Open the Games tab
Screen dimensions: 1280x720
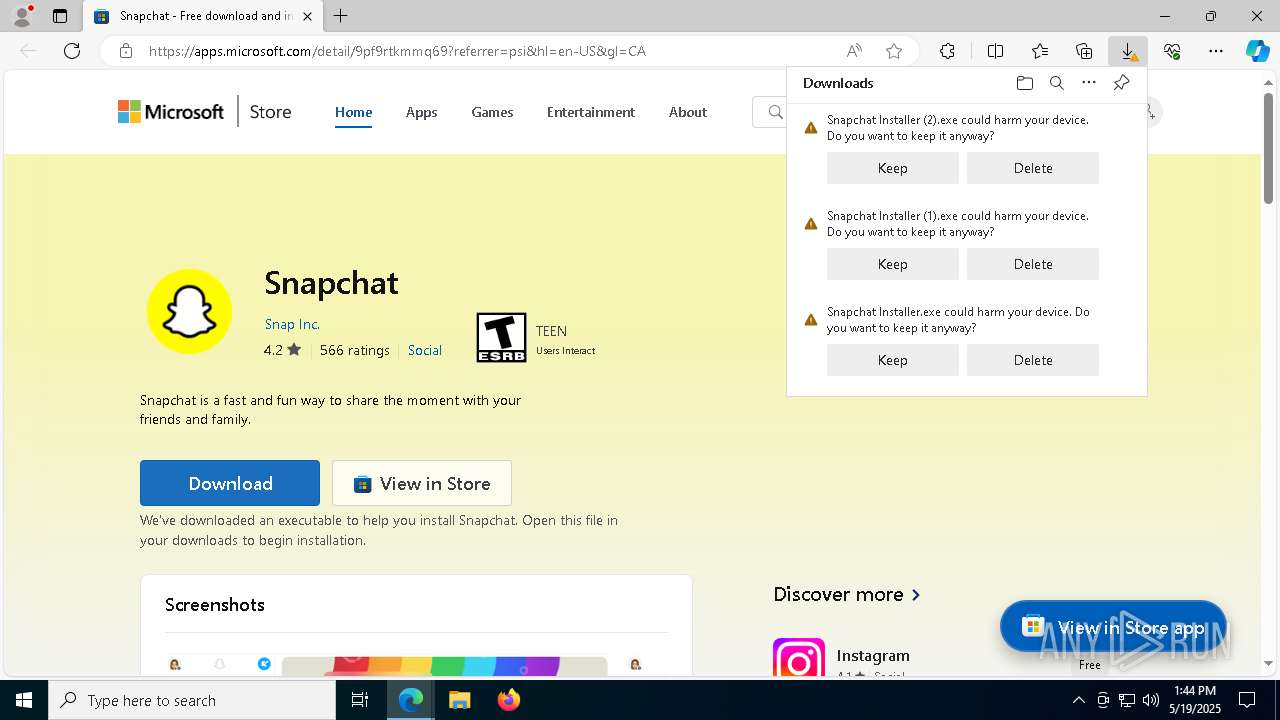pyautogui.click(x=492, y=112)
